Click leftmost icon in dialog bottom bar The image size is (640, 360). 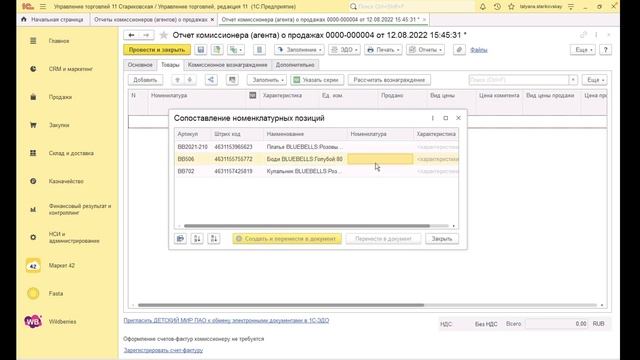click(x=180, y=239)
